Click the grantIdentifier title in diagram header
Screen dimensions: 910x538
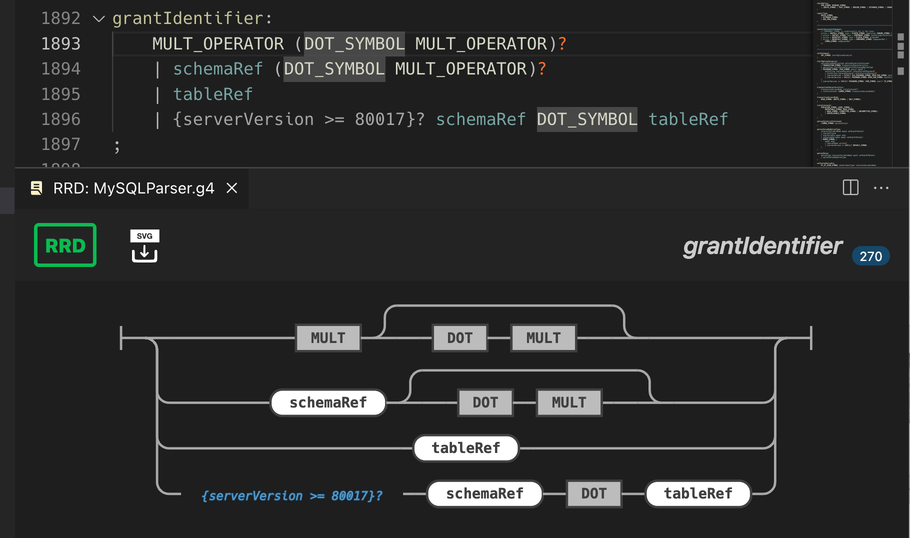tap(762, 246)
